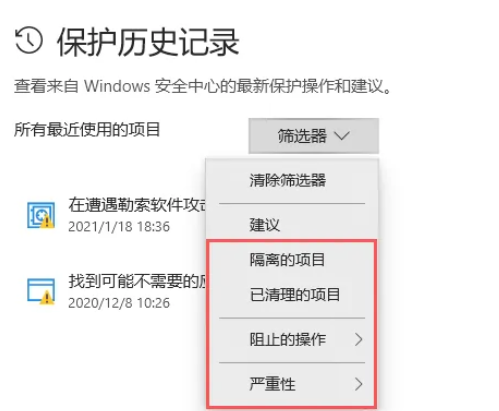Choose 清除筛选器 to clear filters

[x=287, y=180]
